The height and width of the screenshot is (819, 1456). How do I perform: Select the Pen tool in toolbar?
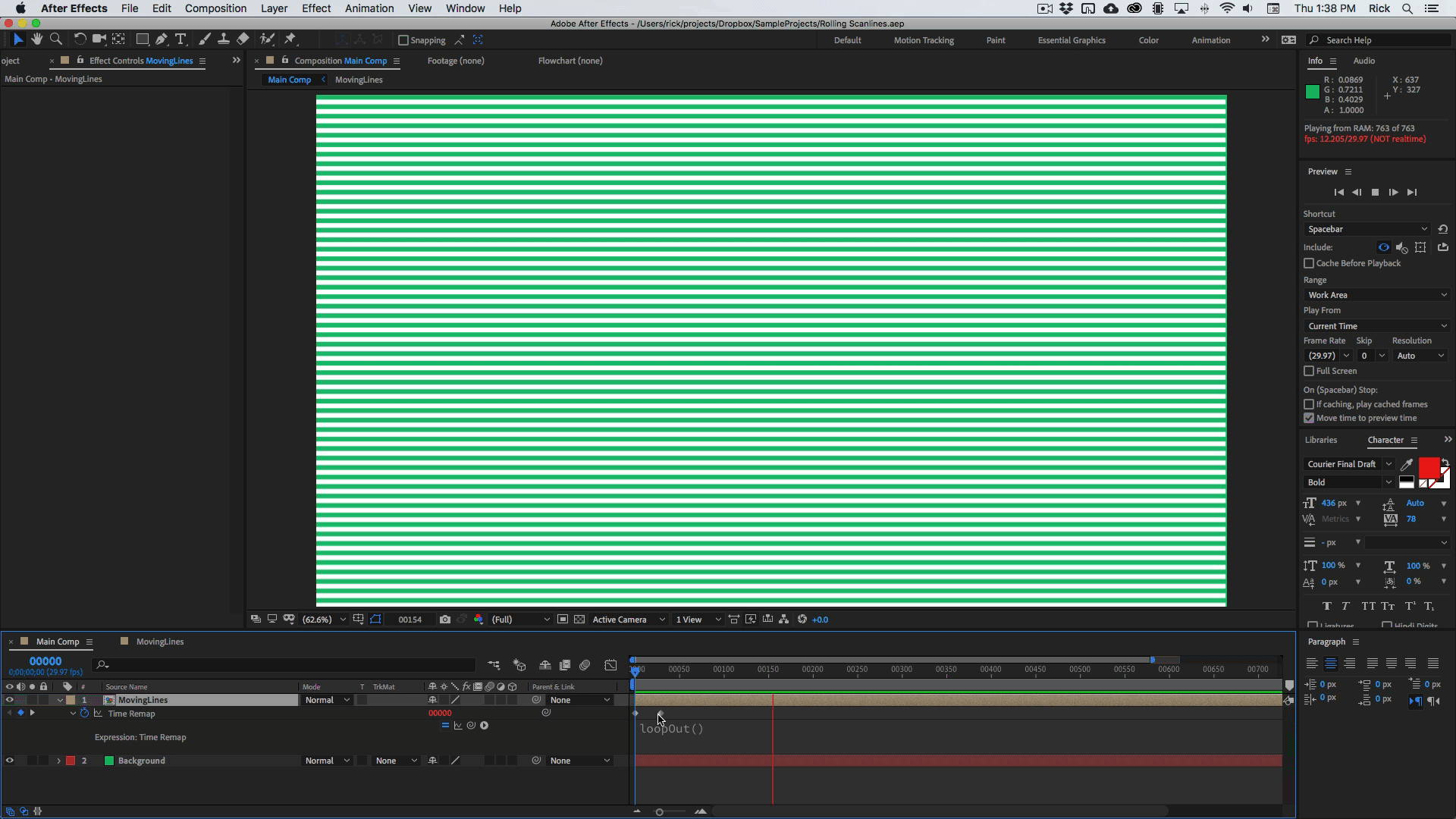pos(161,39)
